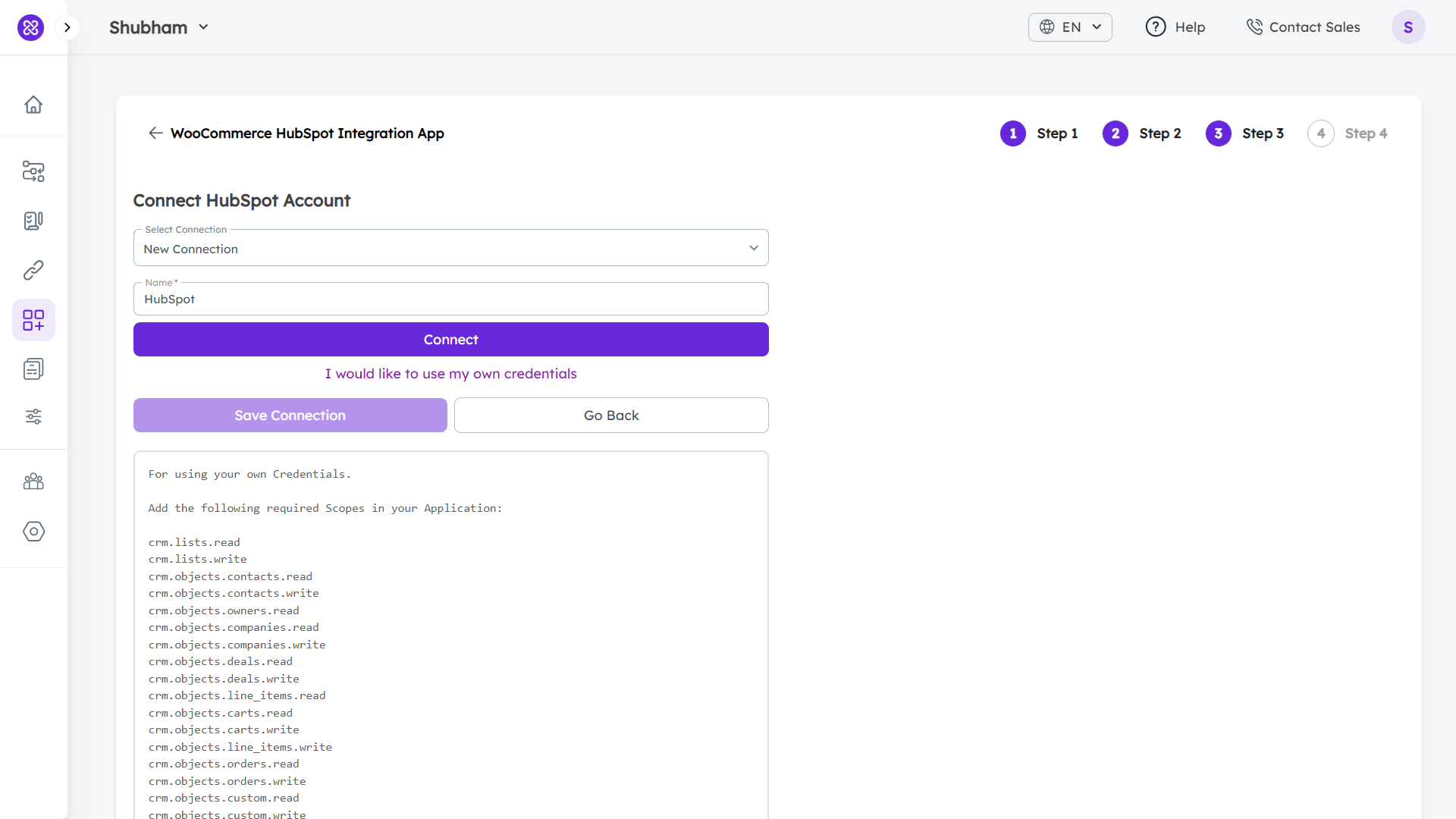The width and height of the screenshot is (1456, 819).
Task: Open the purple app logo home
Action: (30, 27)
